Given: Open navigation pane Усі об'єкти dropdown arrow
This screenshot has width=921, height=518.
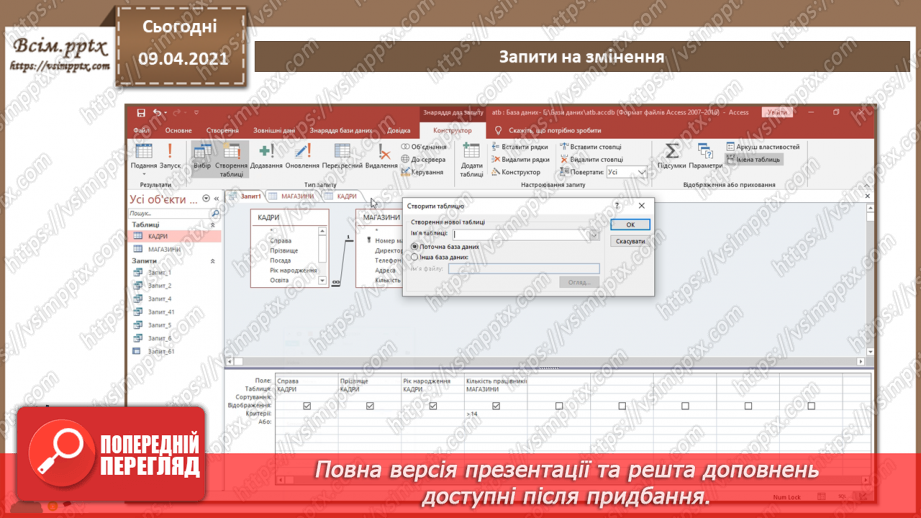Looking at the screenshot, I should tap(206, 199).
